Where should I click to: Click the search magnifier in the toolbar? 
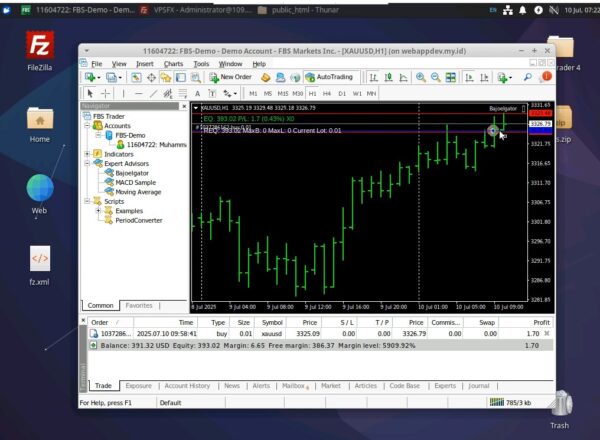528,77
